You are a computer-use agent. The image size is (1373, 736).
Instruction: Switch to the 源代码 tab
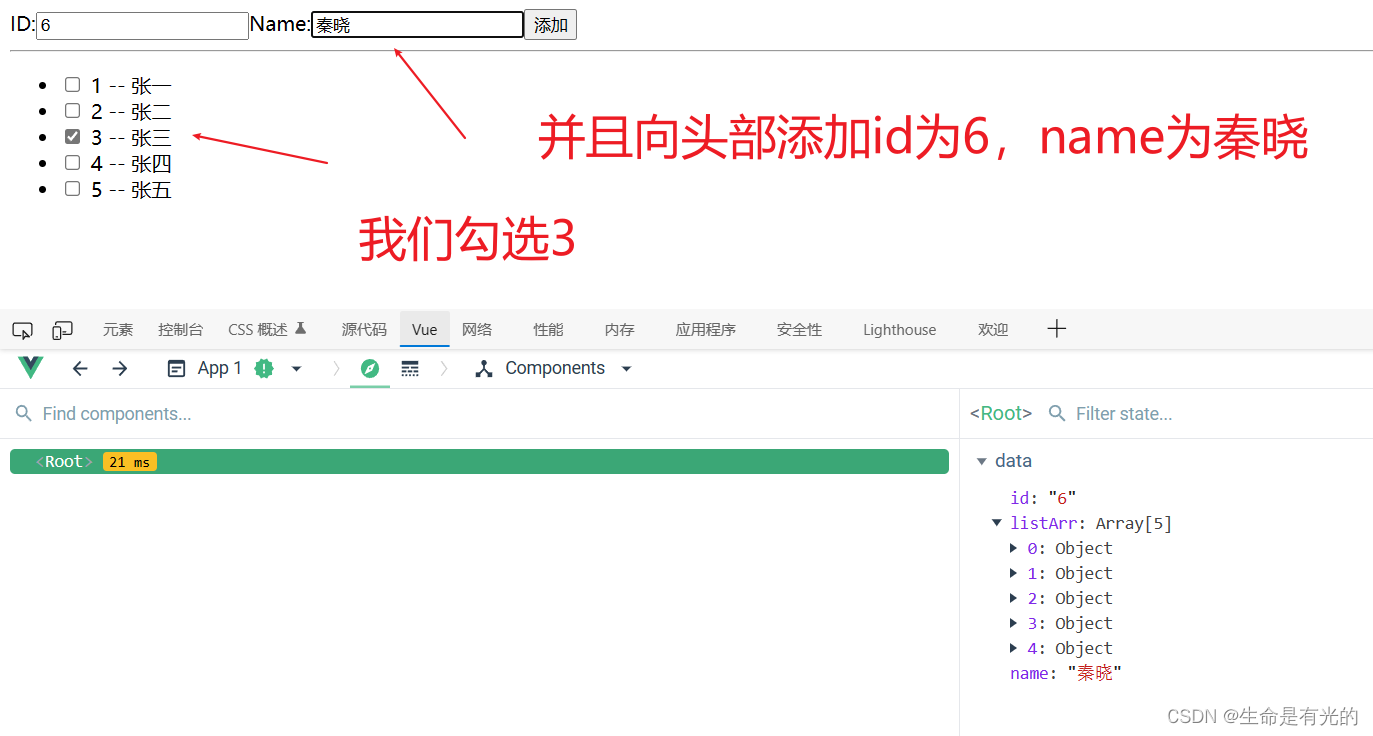(x=364, y=330)
